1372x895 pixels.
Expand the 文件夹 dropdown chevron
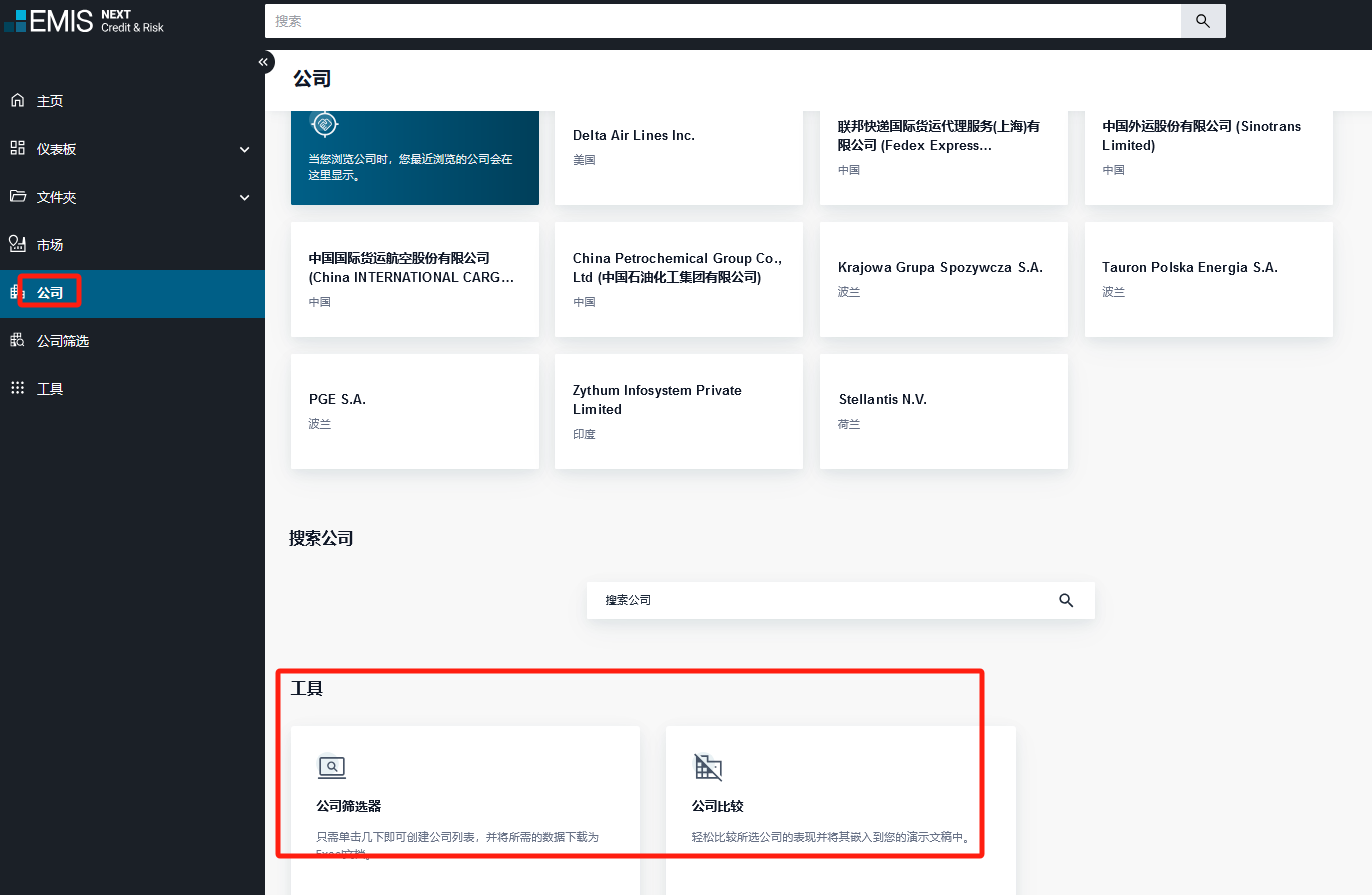click(245, 197)
